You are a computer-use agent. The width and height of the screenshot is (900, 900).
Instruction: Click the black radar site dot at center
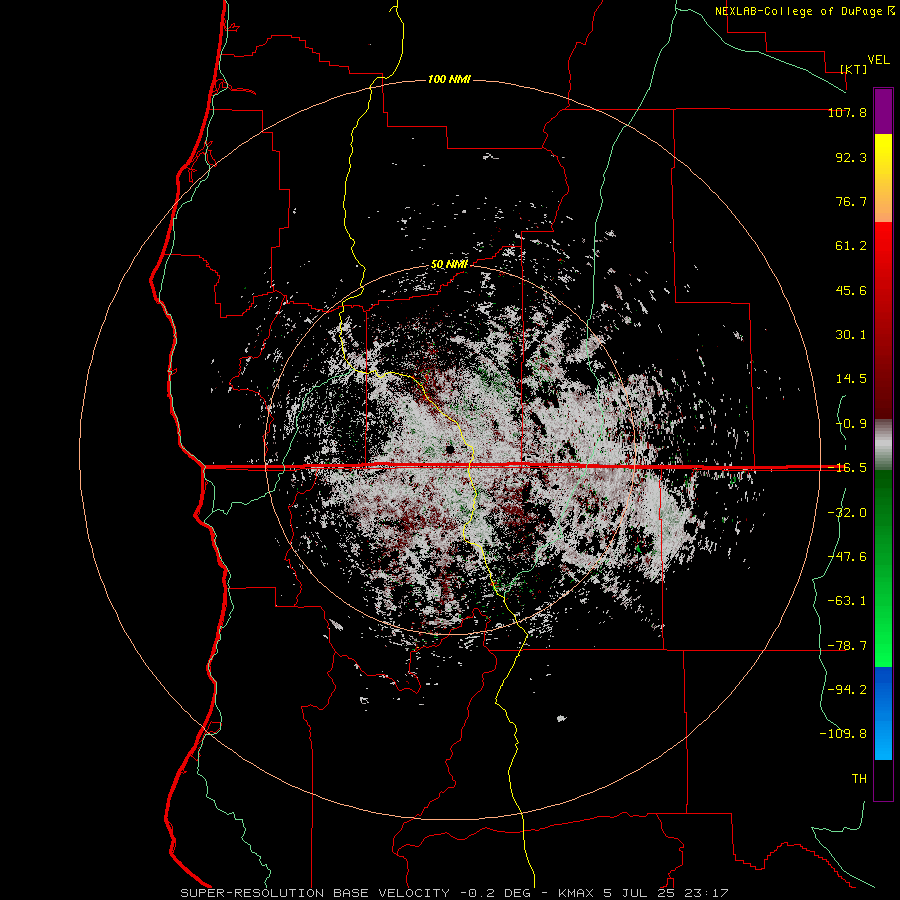[450, 449]
